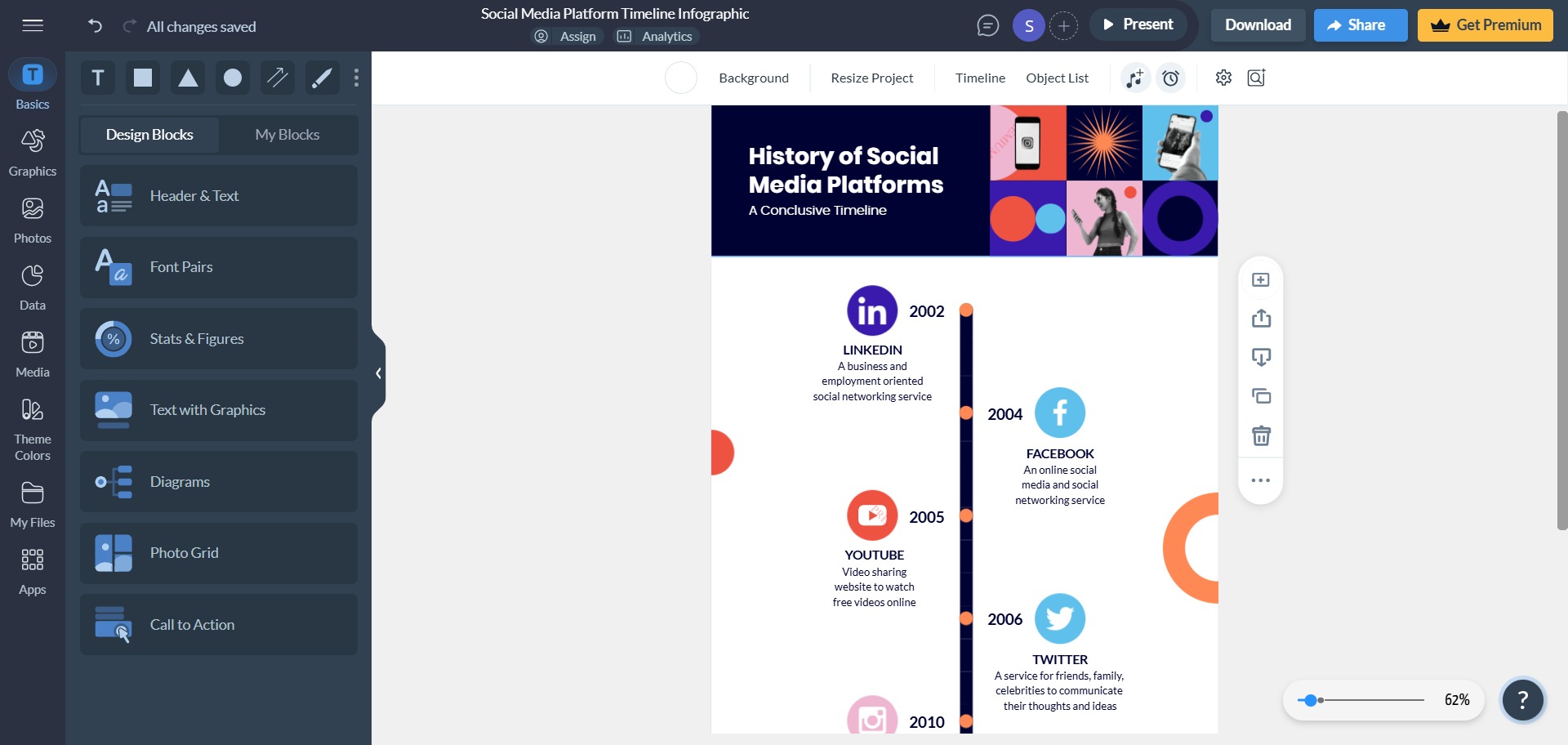The image size is (1568, 745).
Task: Click the white background color swatch
Action: 680,78
